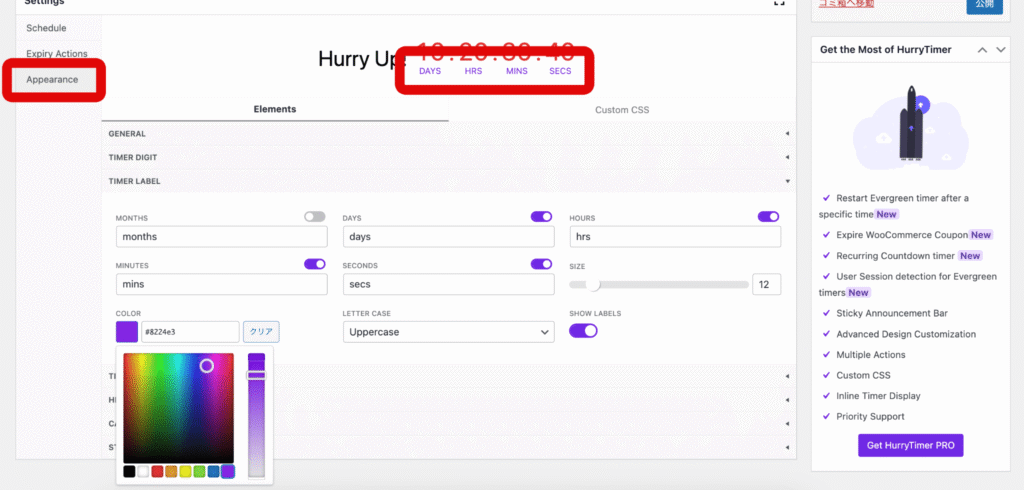Image resolution: width=1024 pixels, height=490 pixels.
Task: Select the yellow preset color swatch
Action: tap(185, 471)
